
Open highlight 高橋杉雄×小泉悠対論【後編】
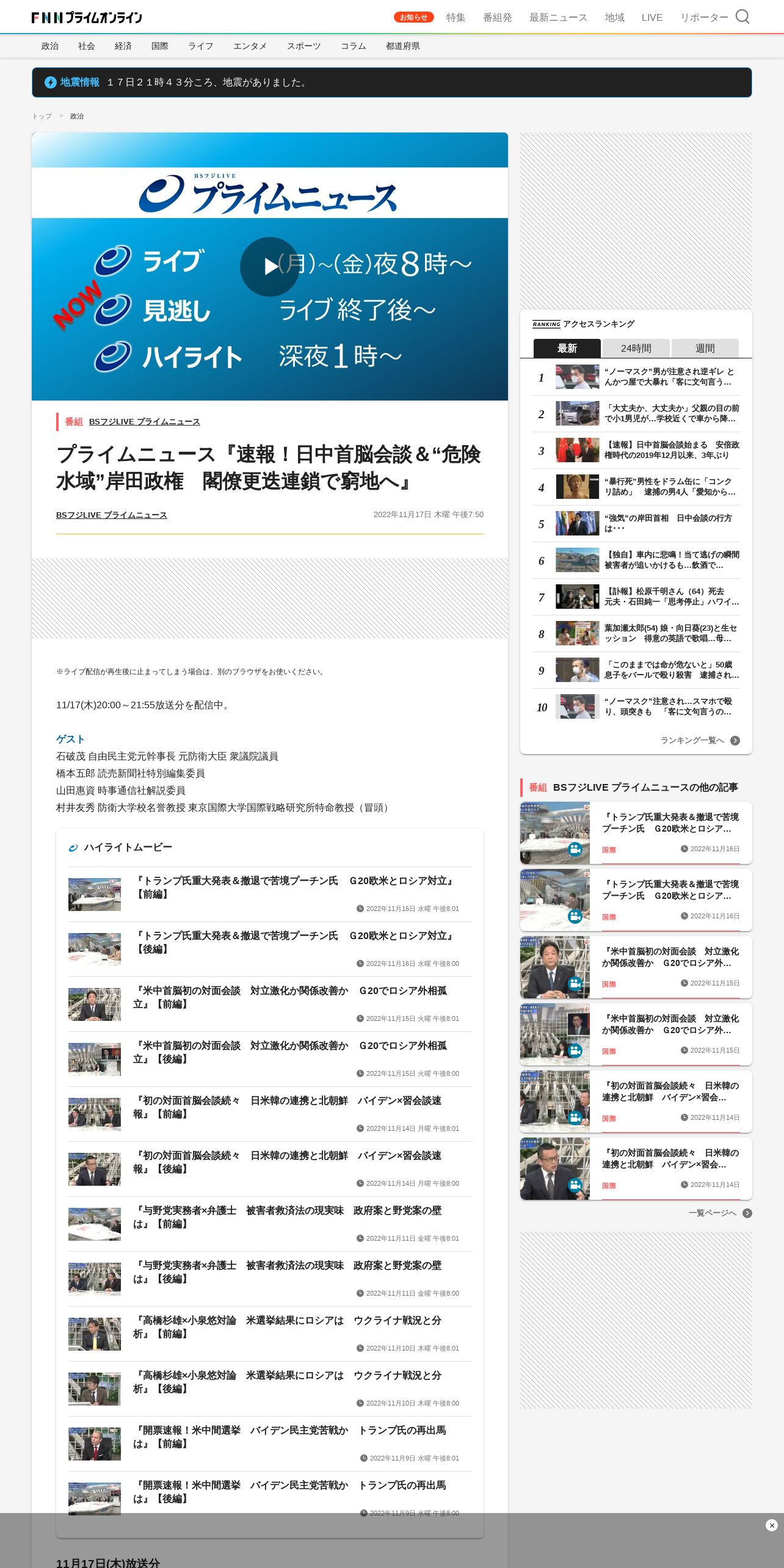point(270,1389)
